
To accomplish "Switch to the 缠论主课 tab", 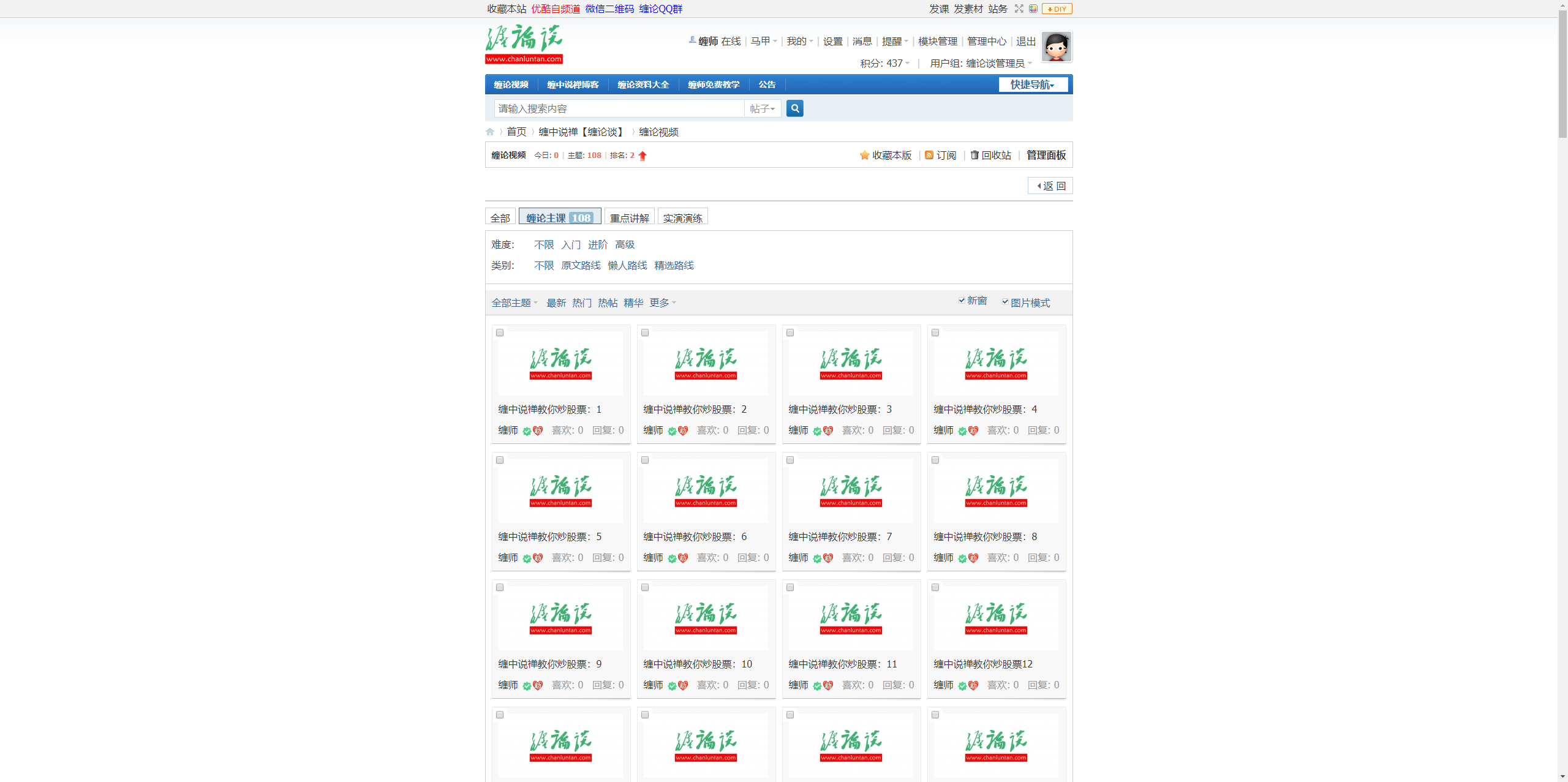I will pos(549,217).
